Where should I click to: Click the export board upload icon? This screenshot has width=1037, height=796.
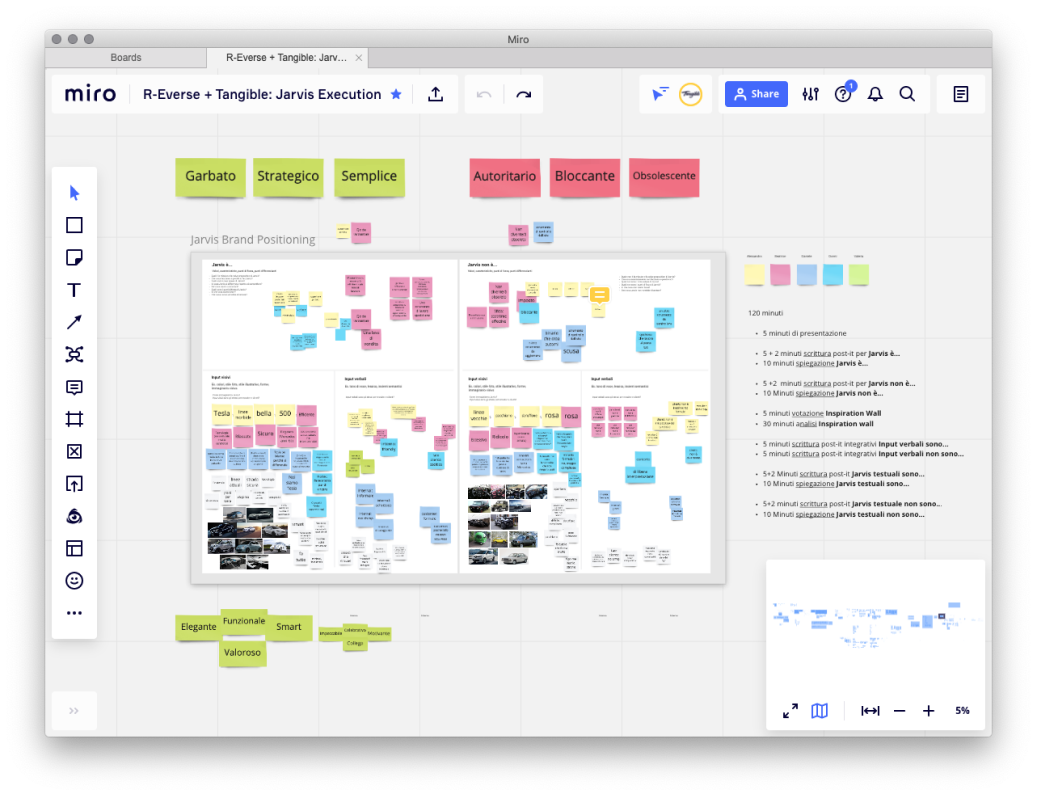click(435, 94)
